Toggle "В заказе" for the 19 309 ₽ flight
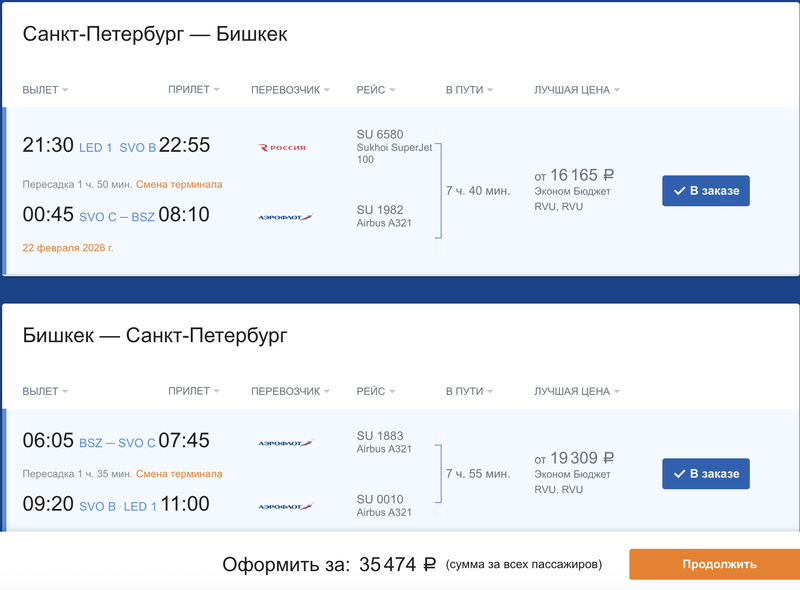The image size is (800, 590). (705, 473)
